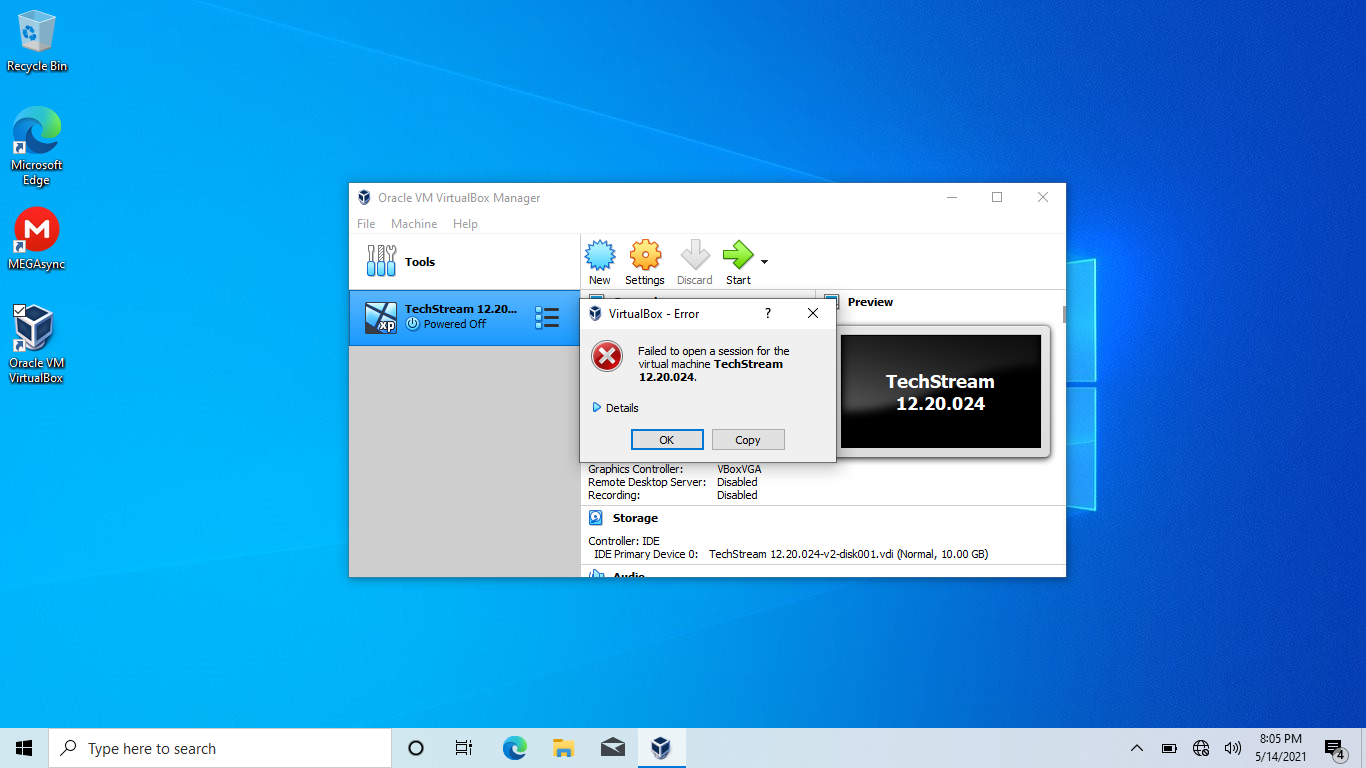Open the clock and date
This screenshot has width=1366, height=768.
1280,748
